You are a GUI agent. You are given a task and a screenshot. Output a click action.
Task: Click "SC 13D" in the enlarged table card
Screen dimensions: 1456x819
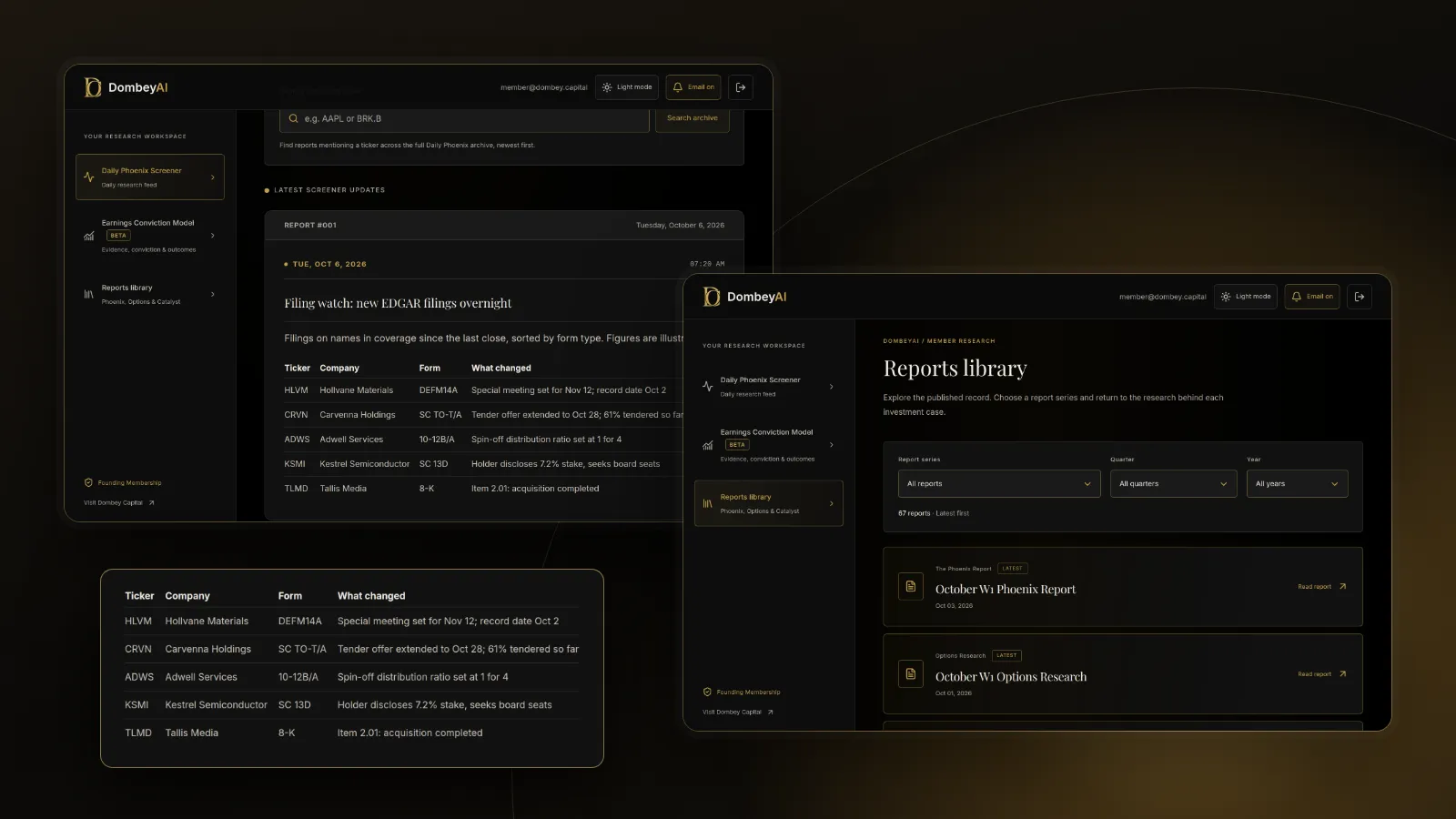click(295, 705)
